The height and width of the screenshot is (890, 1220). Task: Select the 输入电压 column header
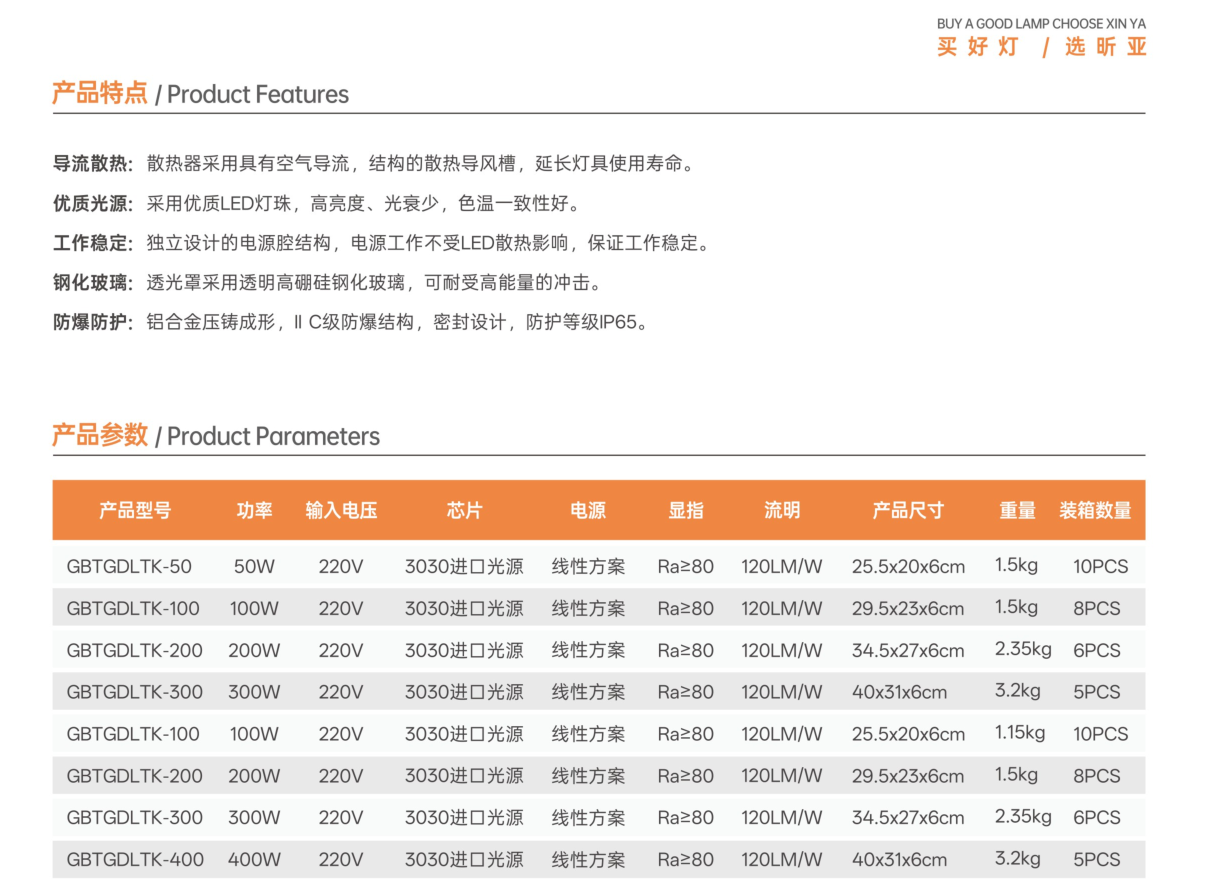[x=341, y=510]
